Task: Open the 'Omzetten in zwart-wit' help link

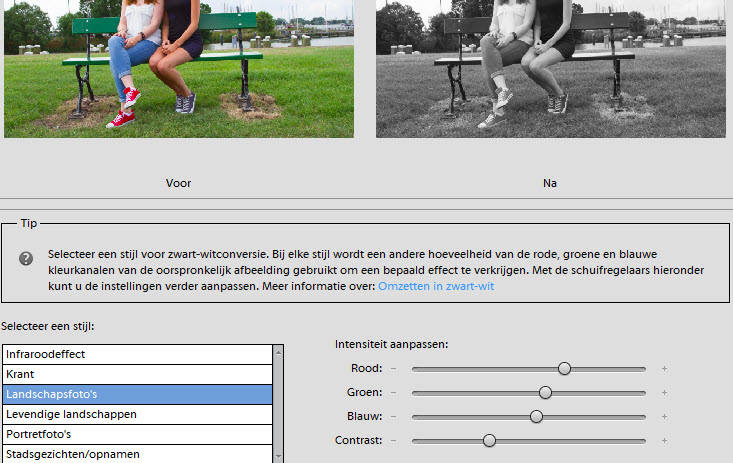Action: click(435, 286)
